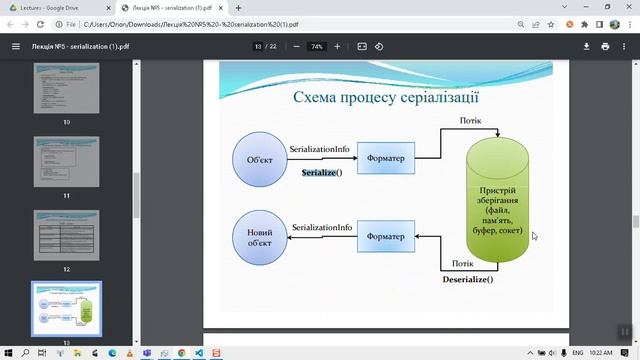Open a new browser tab

pyautogui.click(x=238, y=8)
